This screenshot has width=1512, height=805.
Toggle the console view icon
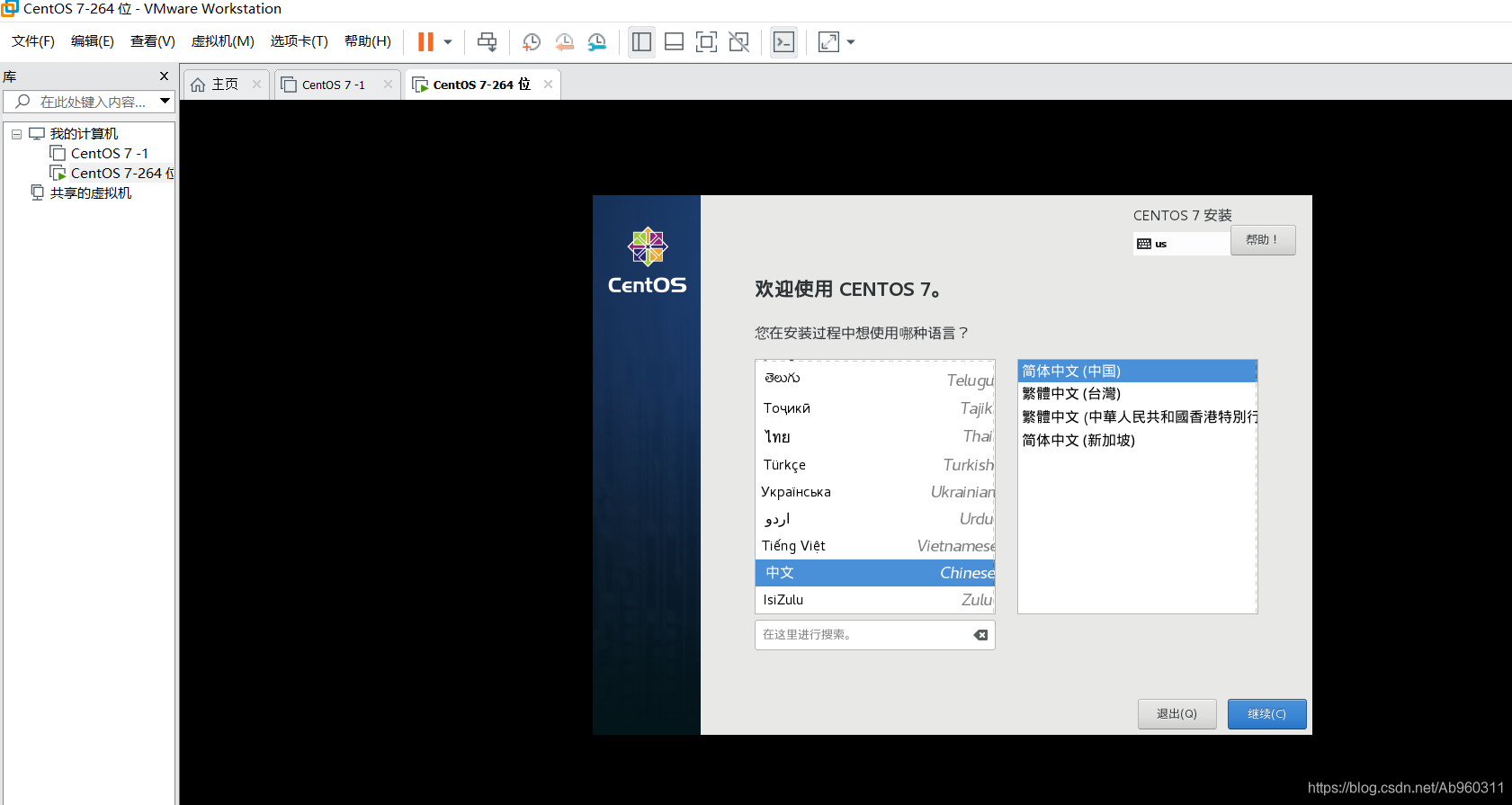(784, 41)
